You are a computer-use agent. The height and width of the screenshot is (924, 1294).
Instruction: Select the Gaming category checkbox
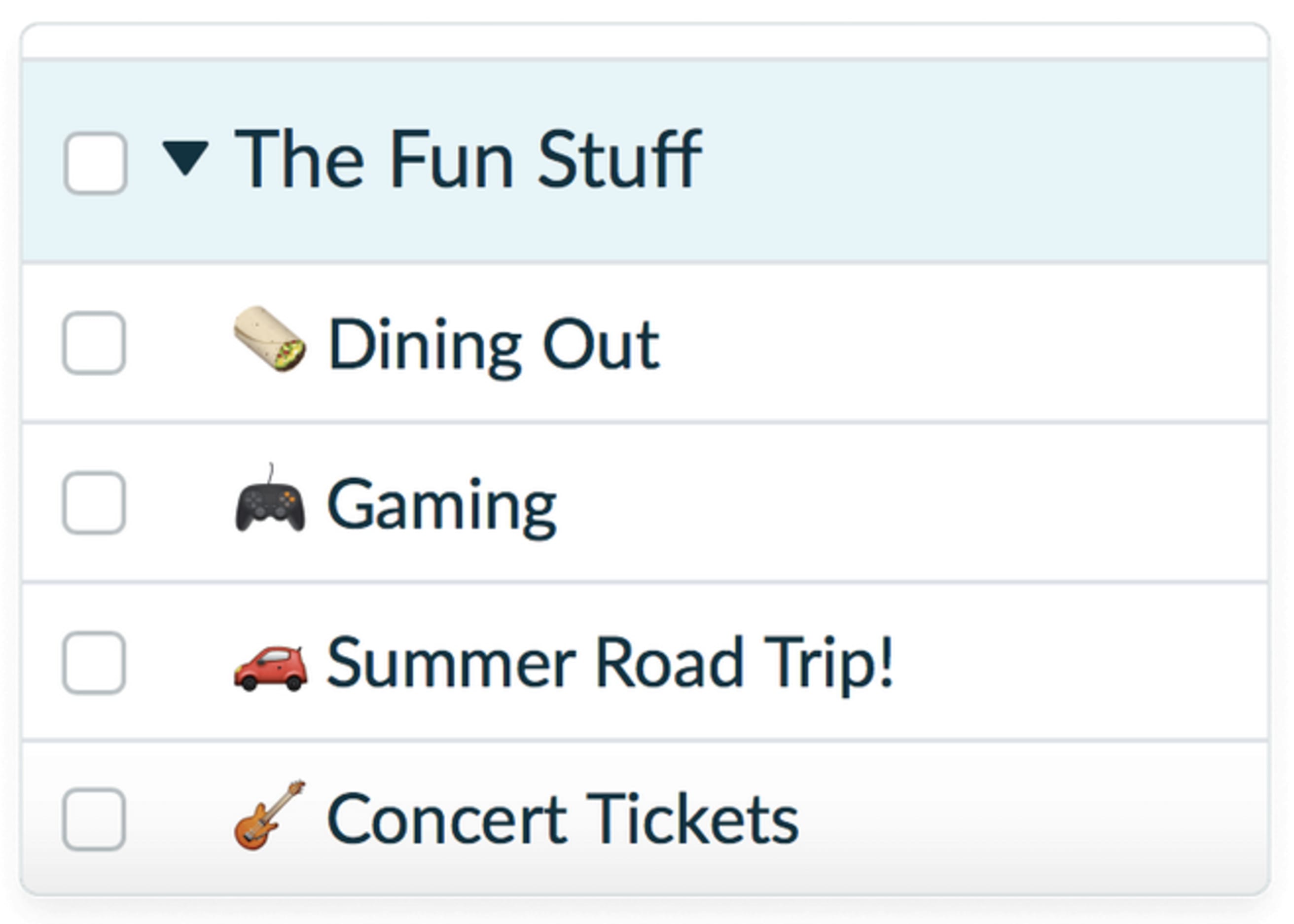pos(94,502)
